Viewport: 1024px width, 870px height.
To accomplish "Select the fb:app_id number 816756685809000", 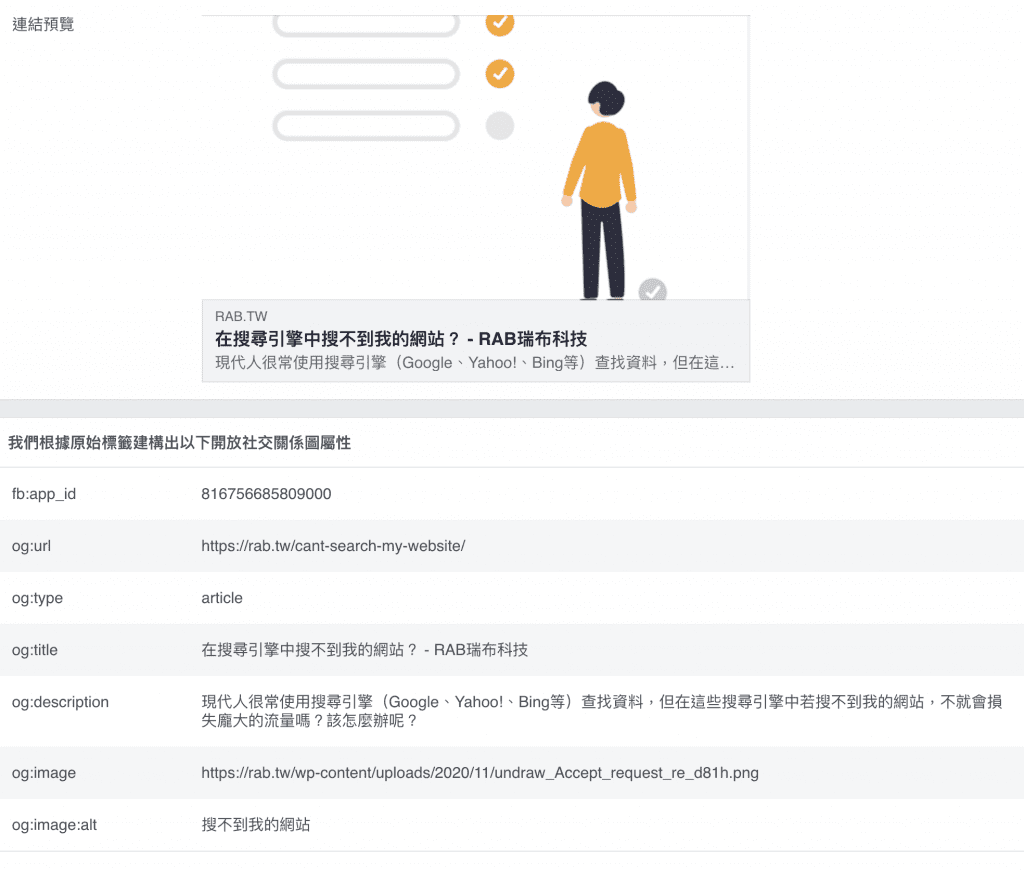I will pos(266,494).
